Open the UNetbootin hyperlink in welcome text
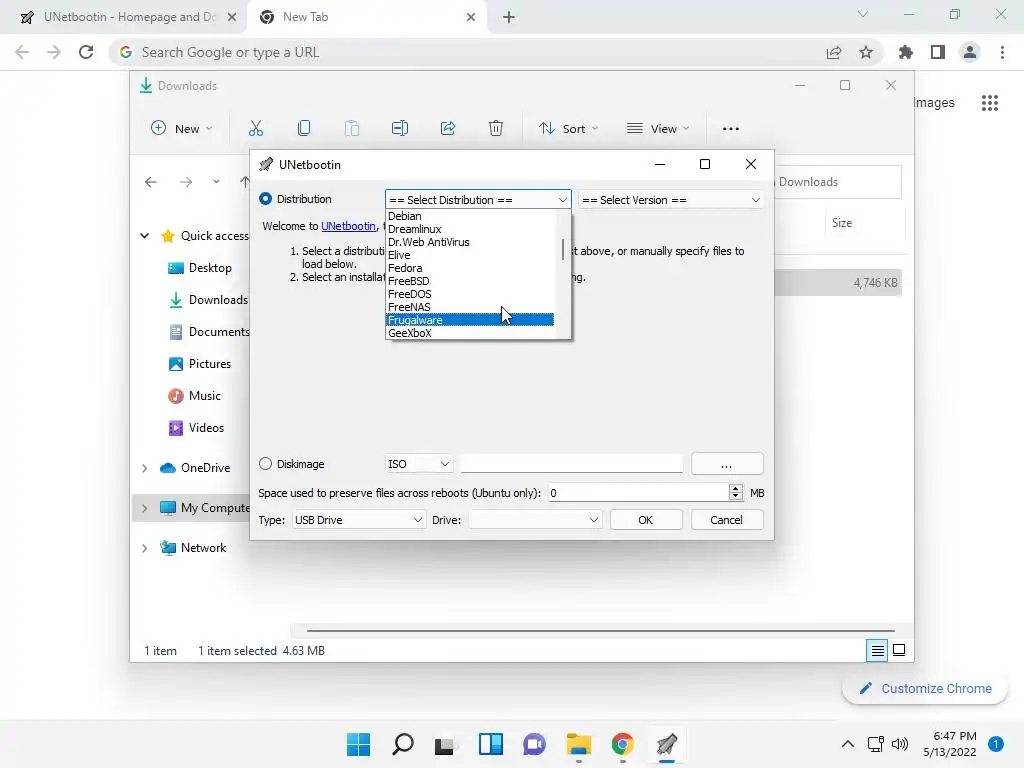Screen dimensions: 1024x768 coord(348,226)
